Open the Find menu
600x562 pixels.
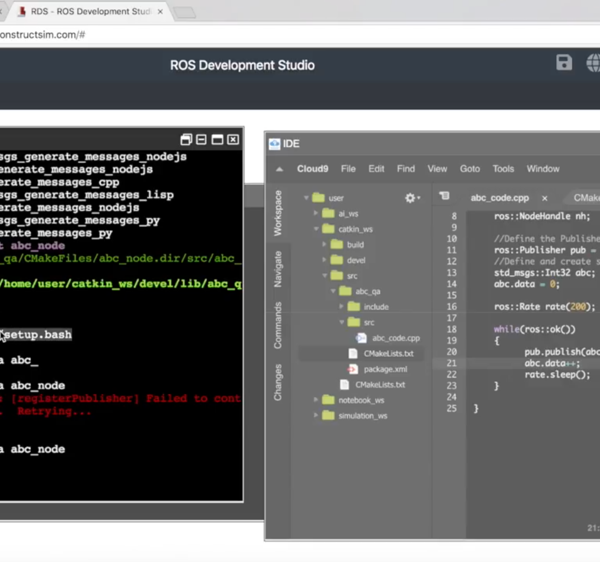(x=406, y=169)
